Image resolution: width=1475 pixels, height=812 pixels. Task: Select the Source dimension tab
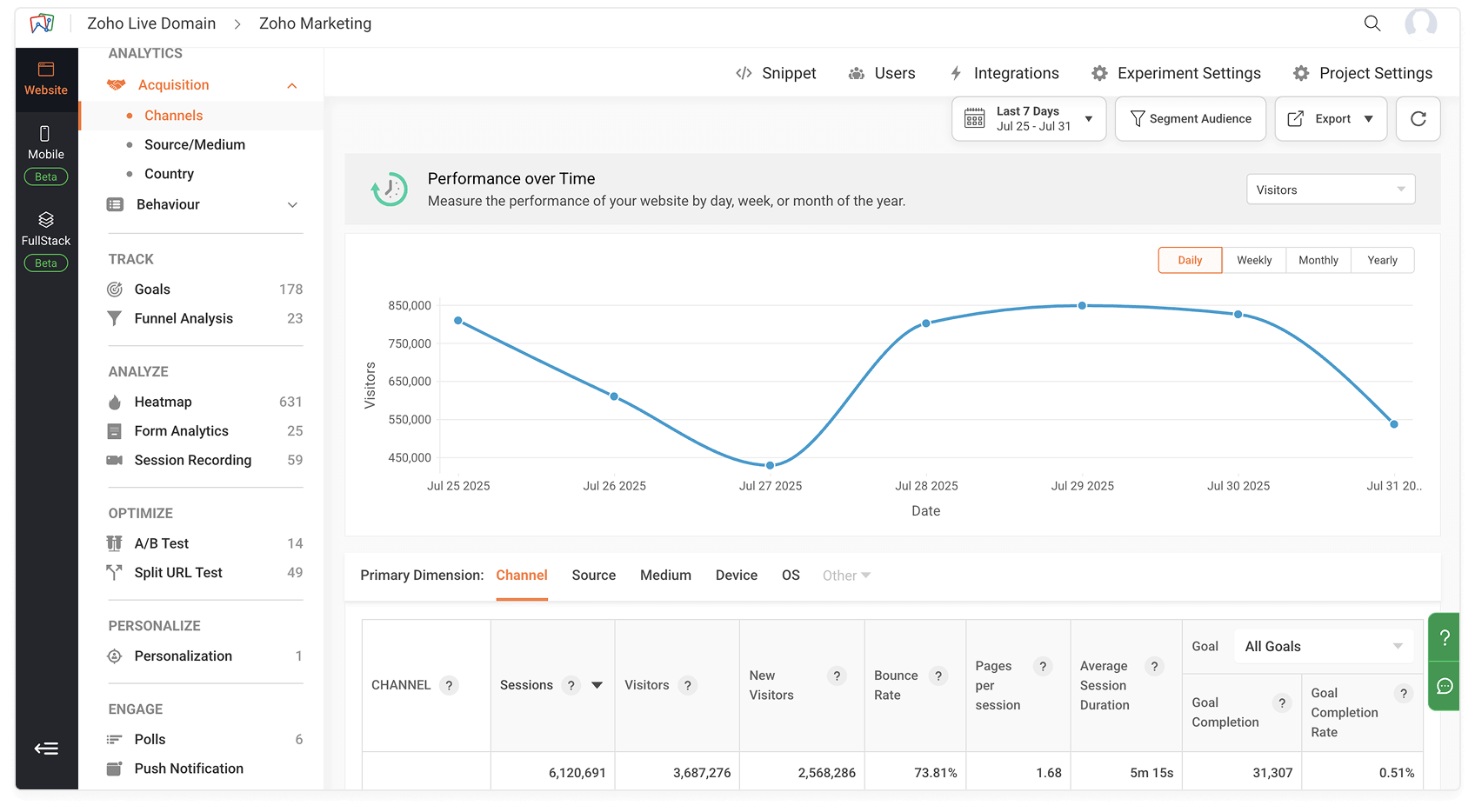click(593, 576)
